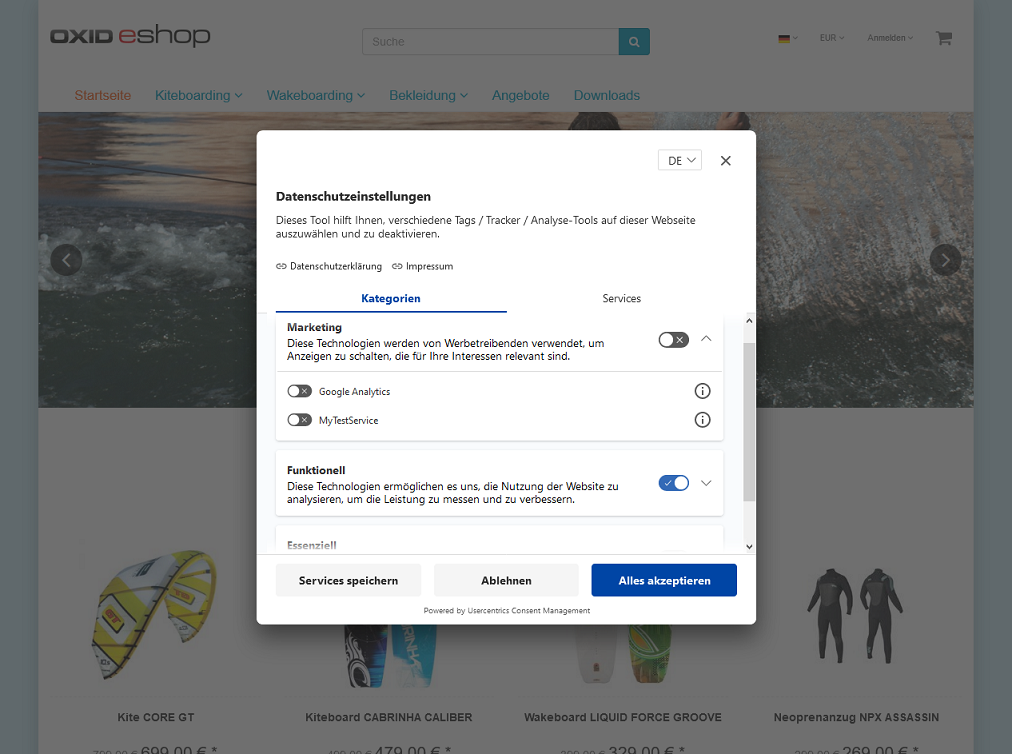1012x754 pixels.
Task: Collapse the Marketing category section
Action: point(706,339)
